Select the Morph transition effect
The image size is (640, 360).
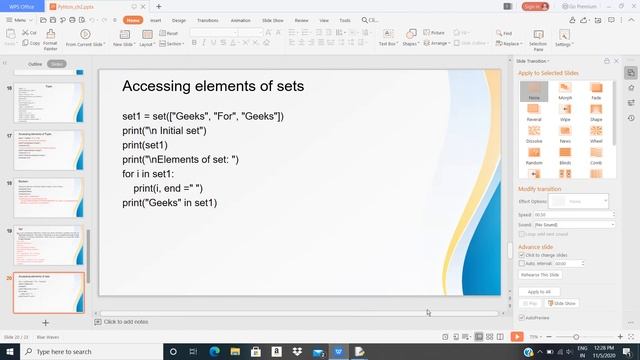tap(565, 91)
